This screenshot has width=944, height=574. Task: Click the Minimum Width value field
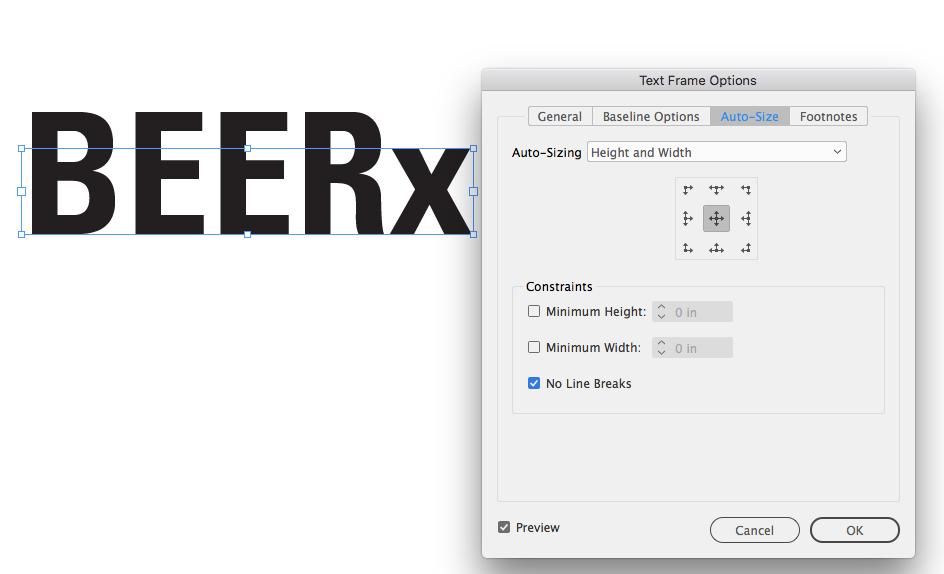click(x=701, y=348)
